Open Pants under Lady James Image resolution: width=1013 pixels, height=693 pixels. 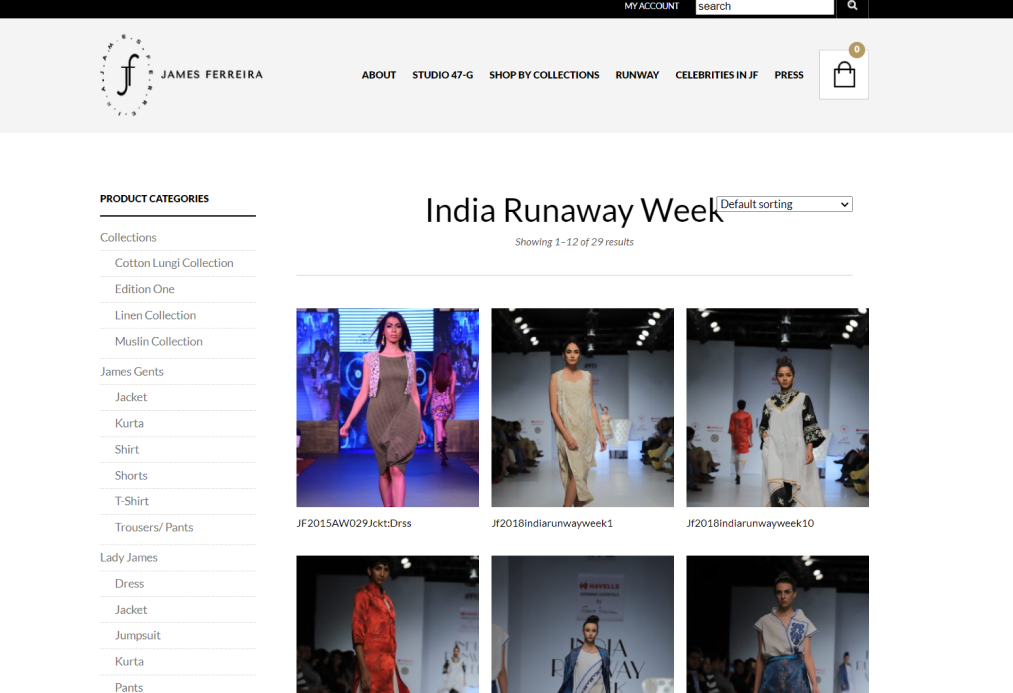point(129,687)
